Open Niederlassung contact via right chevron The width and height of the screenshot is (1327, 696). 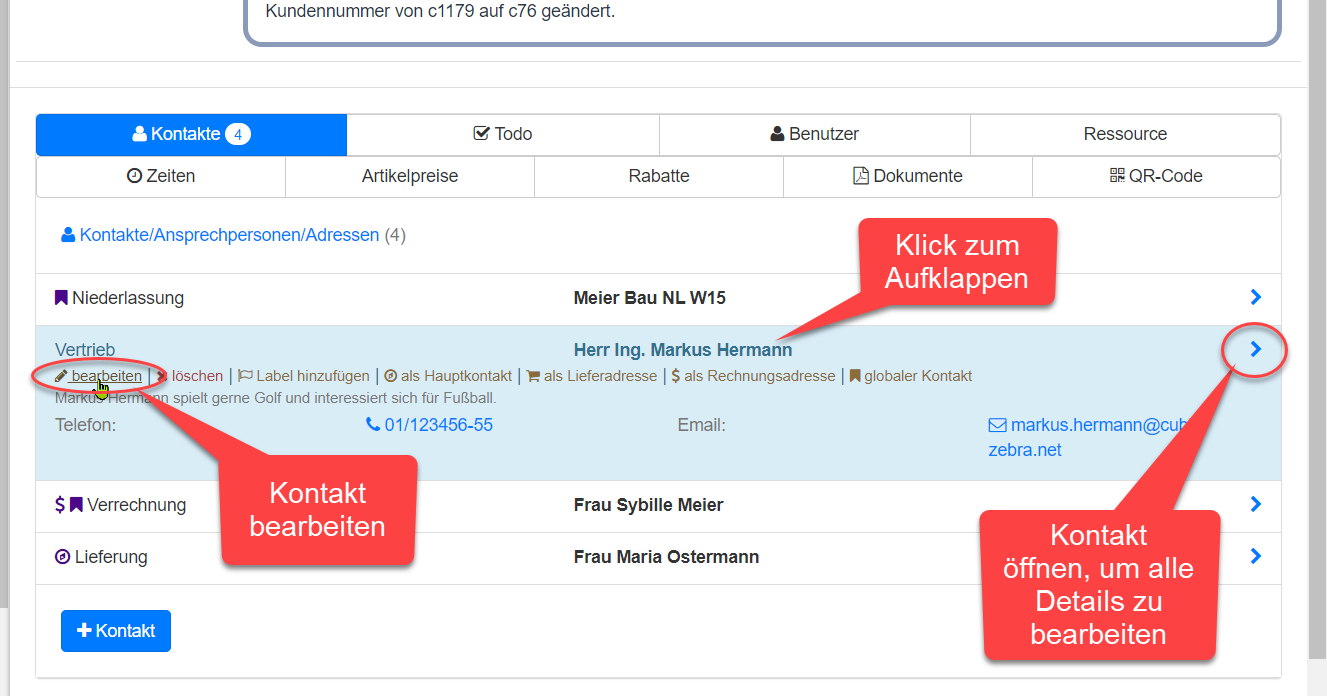pos(1256,297)
